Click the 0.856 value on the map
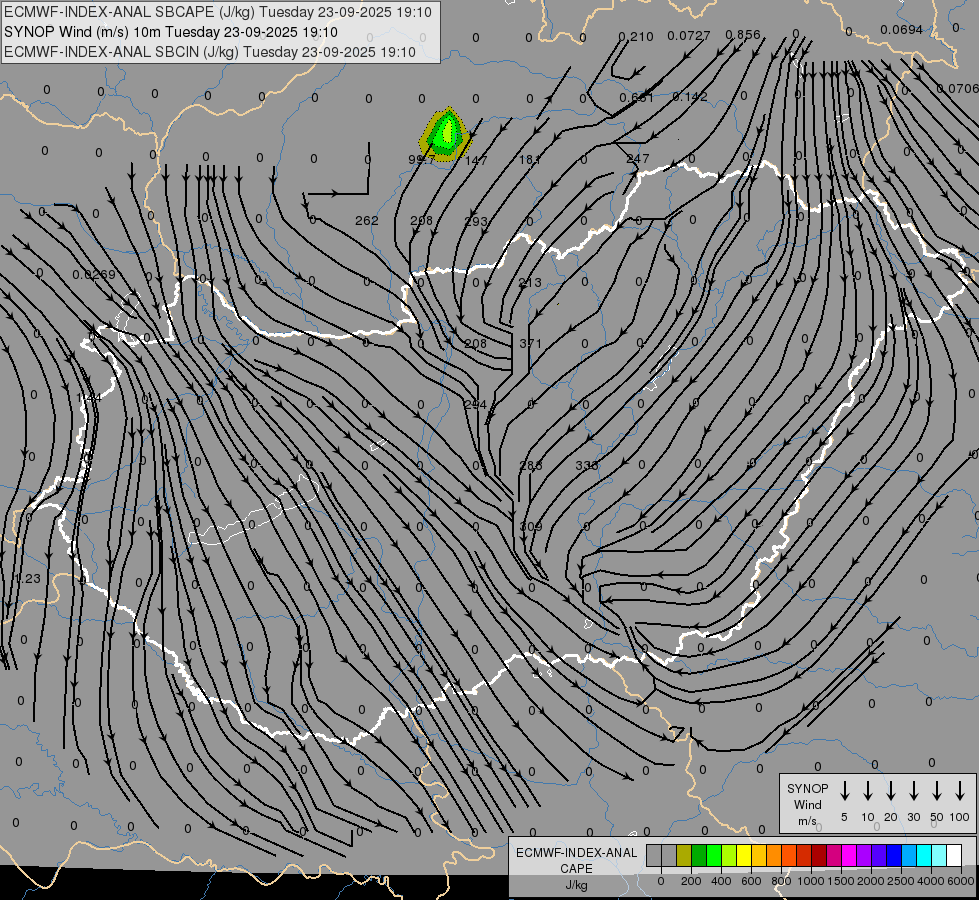The image size is (979, 900). click(x=743, y=35)
